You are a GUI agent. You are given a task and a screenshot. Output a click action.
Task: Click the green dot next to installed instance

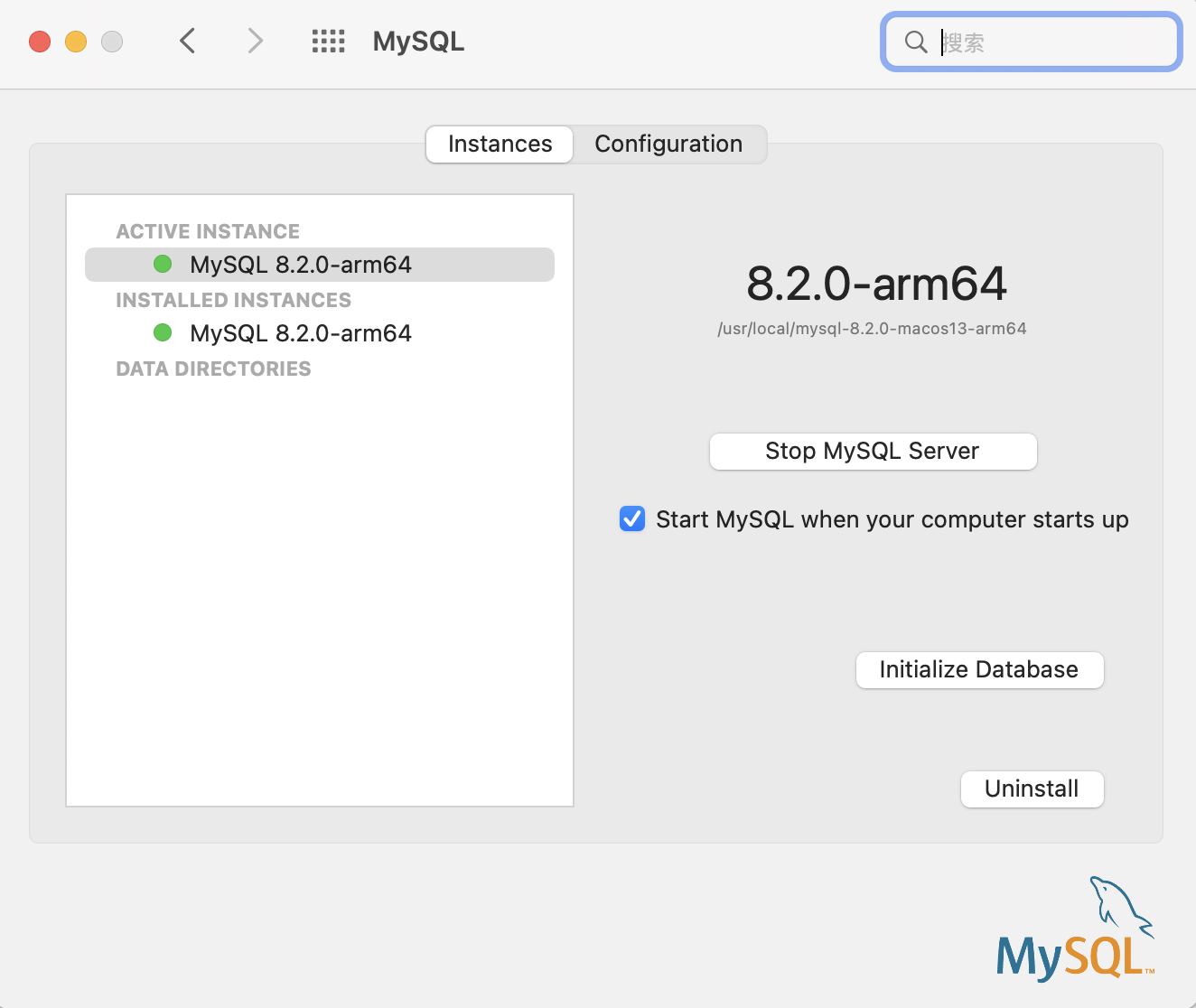tap(163, 332)
